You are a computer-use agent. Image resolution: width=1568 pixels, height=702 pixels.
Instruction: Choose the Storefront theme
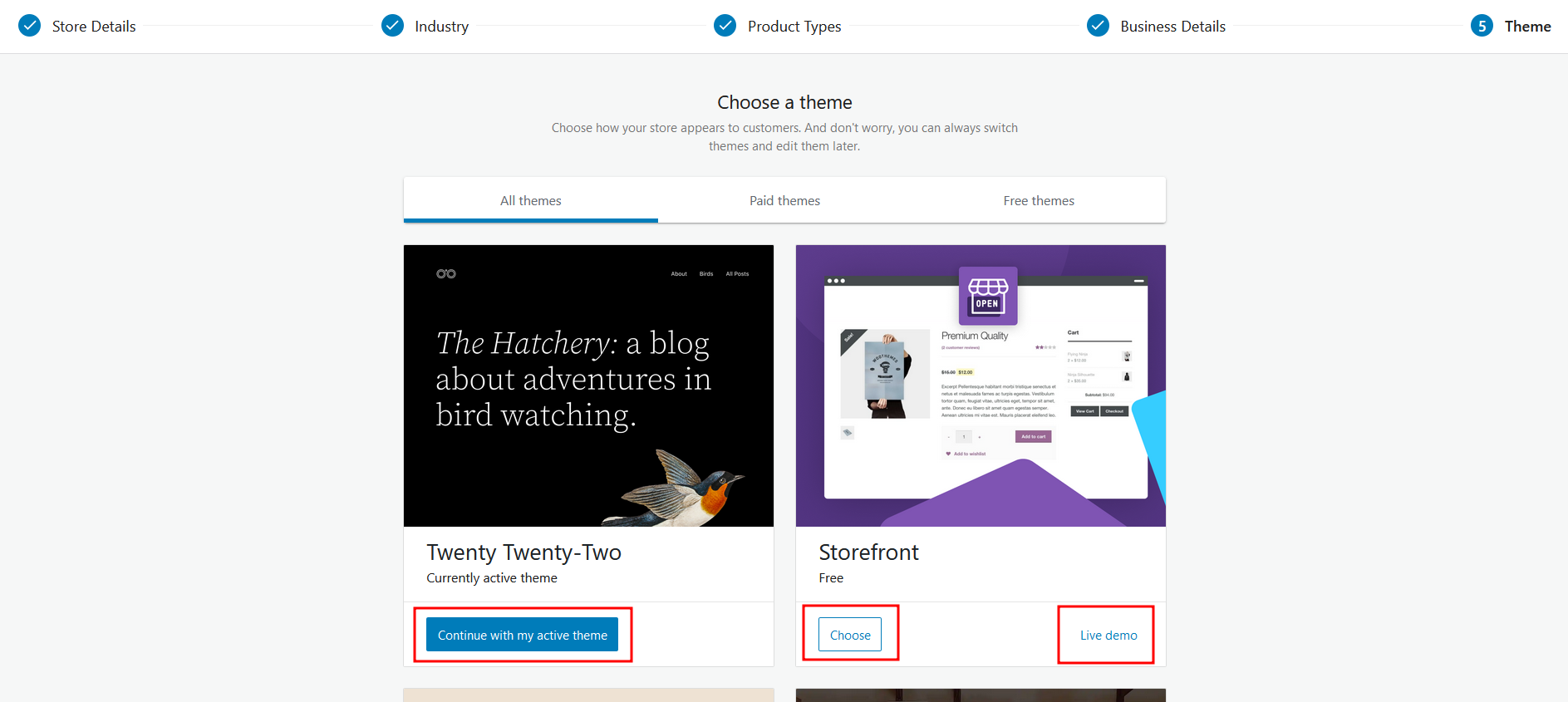[x=850, y=635]
